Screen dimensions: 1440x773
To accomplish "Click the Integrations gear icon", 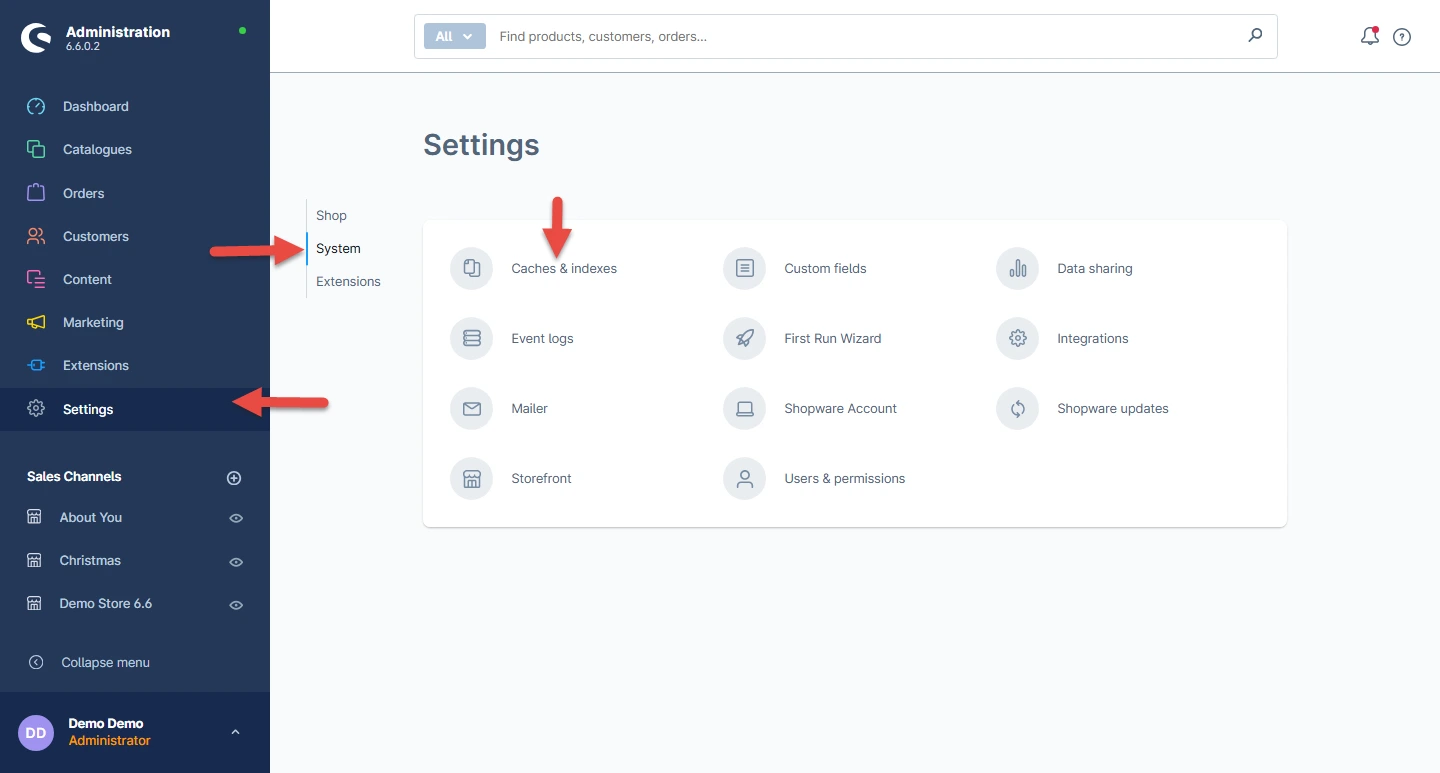I will [1017, 338].
